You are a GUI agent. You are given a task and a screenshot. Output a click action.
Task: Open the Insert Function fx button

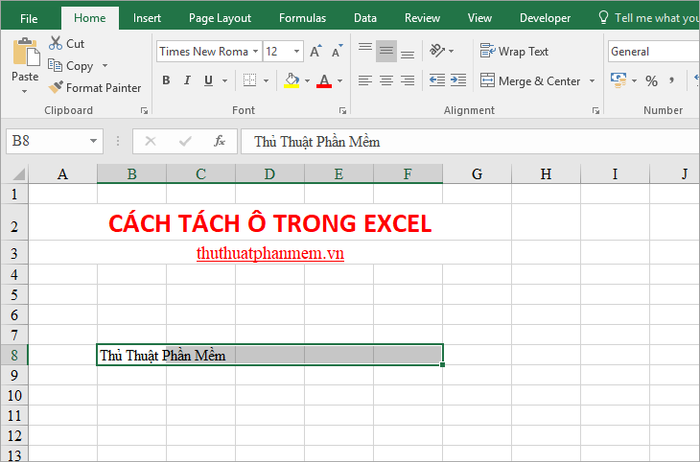(219, 141)
